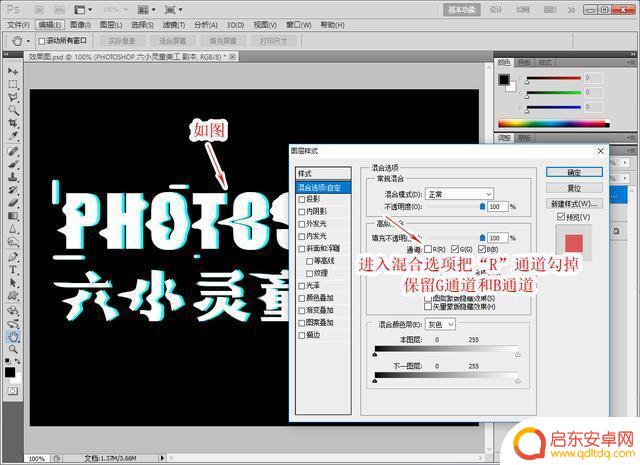Enable the 描边 stroke style

pyautogui.click(x=302, y=335)
